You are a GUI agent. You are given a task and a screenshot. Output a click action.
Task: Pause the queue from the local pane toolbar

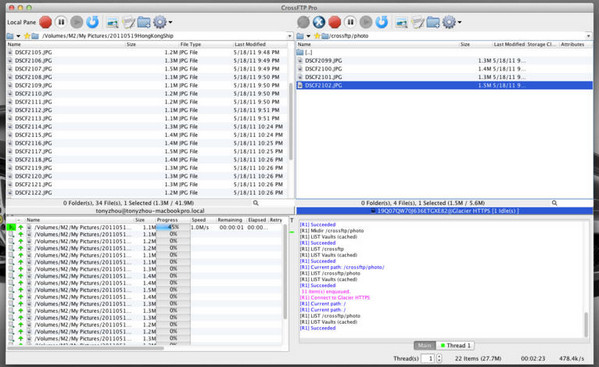point(61,22)
